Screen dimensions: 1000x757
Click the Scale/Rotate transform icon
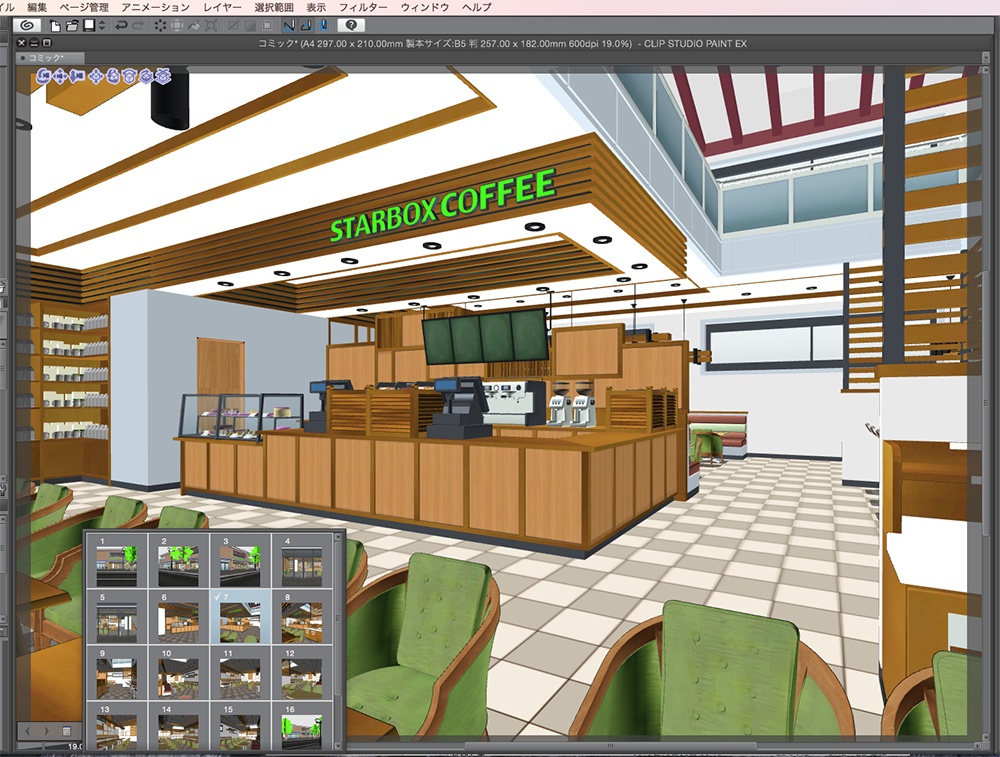pos(211,26)
